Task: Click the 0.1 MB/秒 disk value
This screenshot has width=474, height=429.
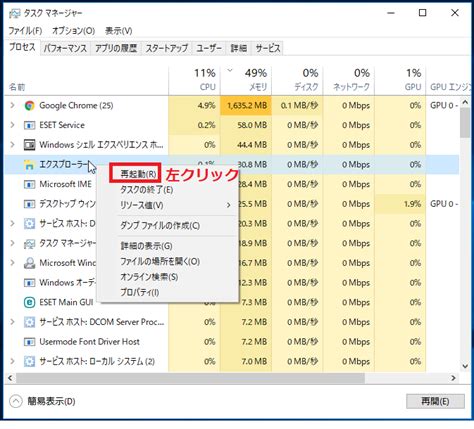Action: 300,106
